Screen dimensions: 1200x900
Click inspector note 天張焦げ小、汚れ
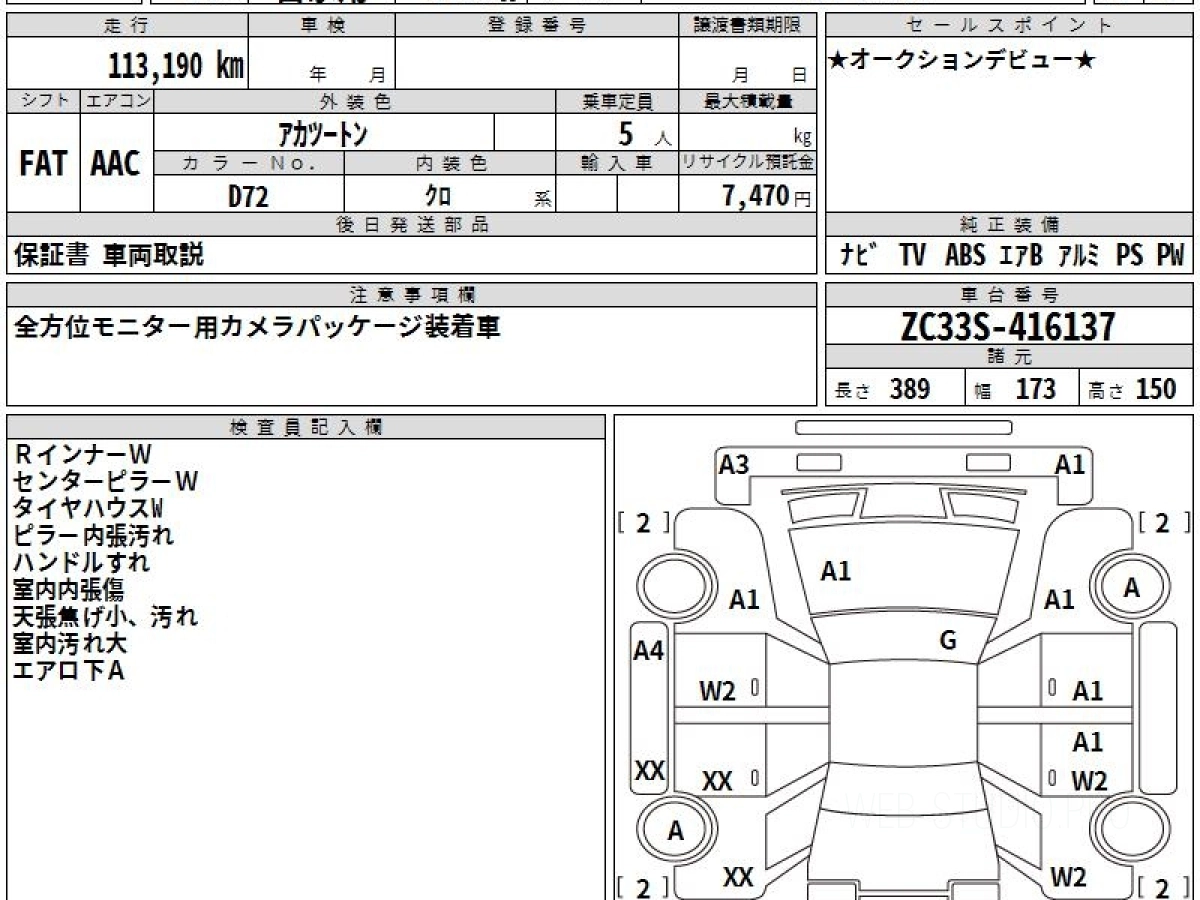(106, 616)
